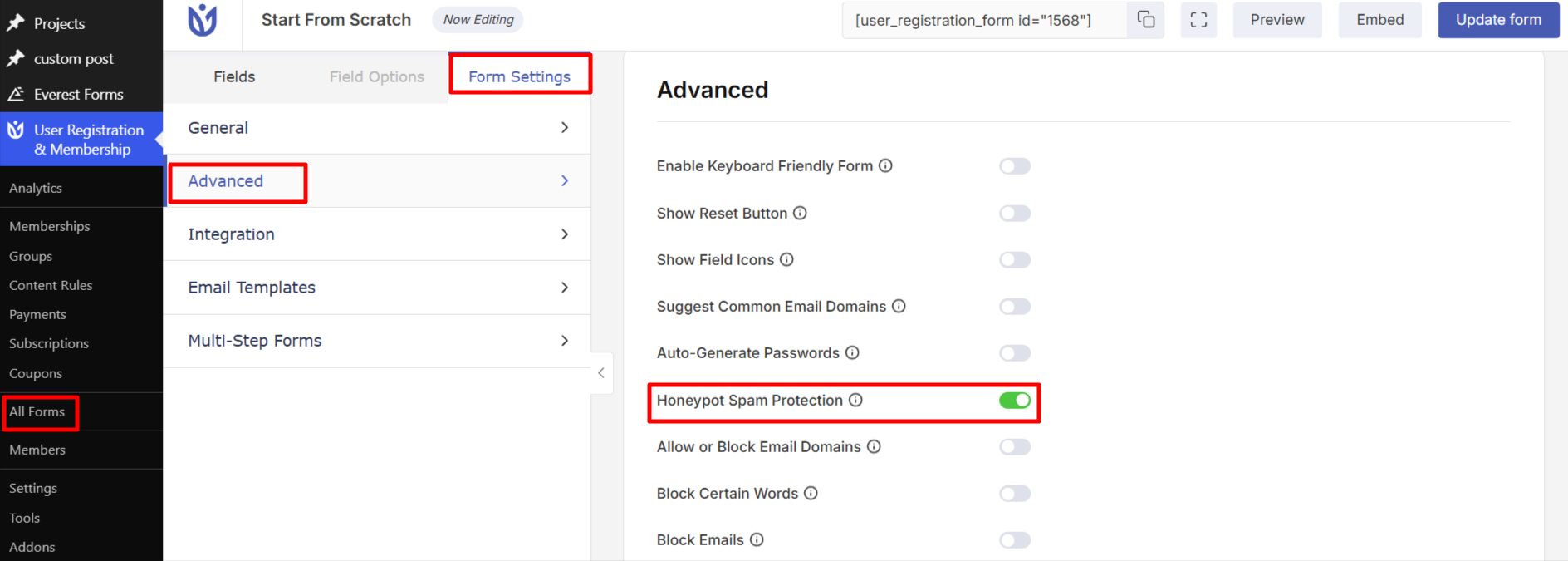Open General settings section
The image size is (1568, 561).
pos(377,127)
